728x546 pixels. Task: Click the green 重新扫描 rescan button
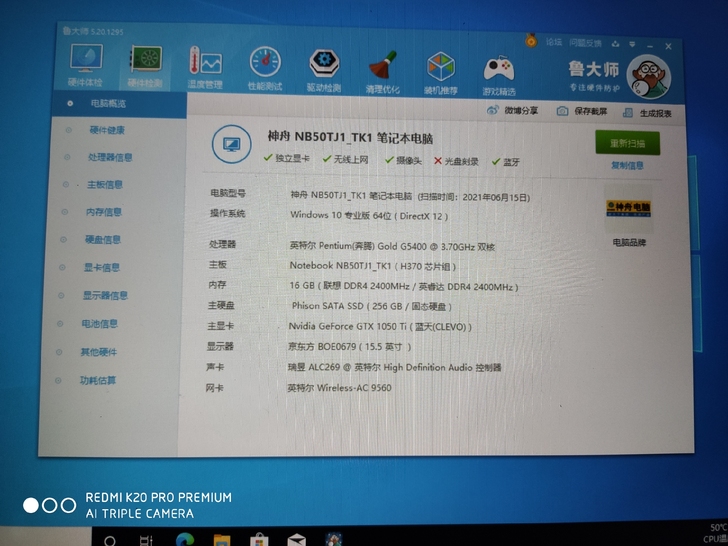click(627, 143)
